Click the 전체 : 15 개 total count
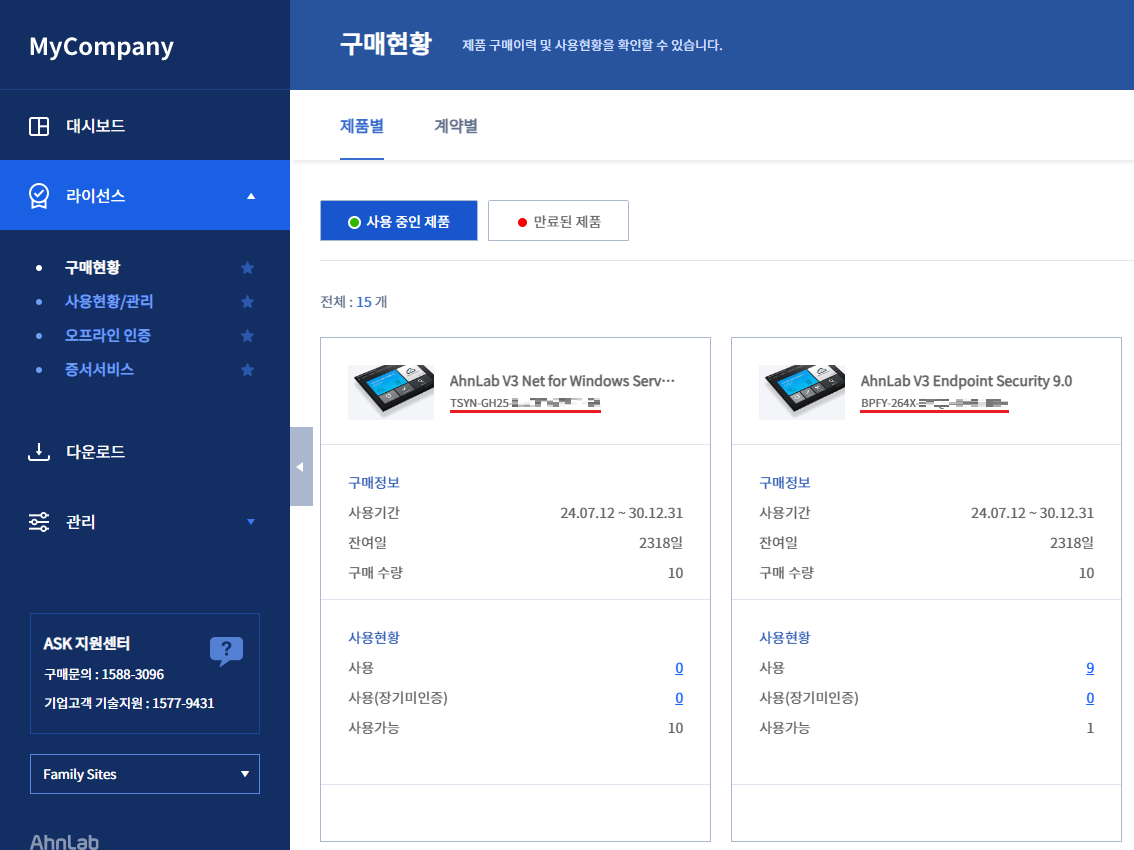The height and width of the screenshot is (850, 1134). (354, 302)
